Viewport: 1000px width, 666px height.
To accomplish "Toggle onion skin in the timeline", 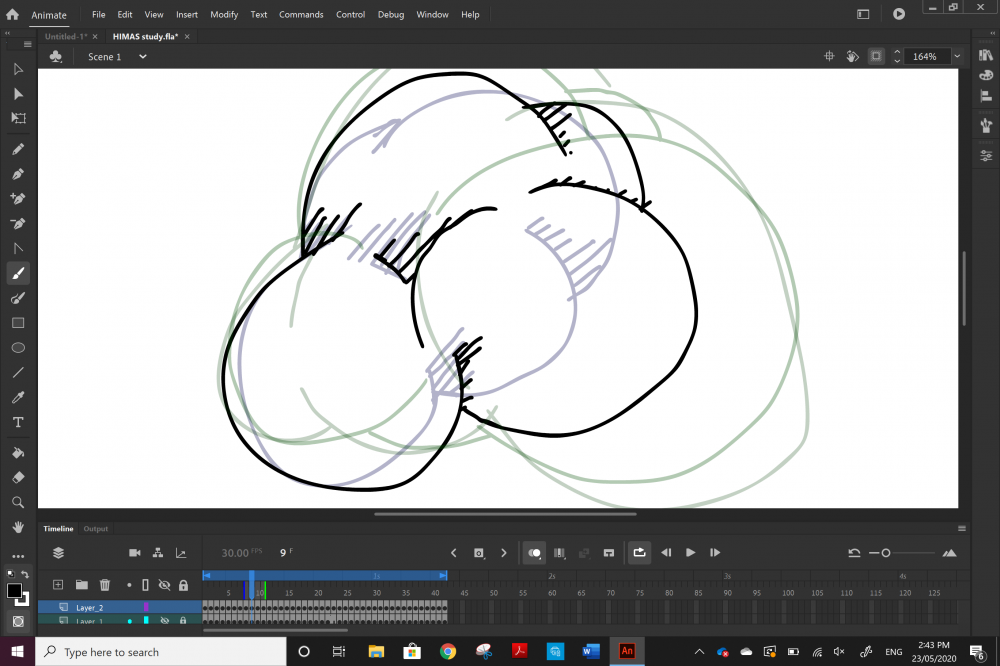I will click(x=535, y=553).
